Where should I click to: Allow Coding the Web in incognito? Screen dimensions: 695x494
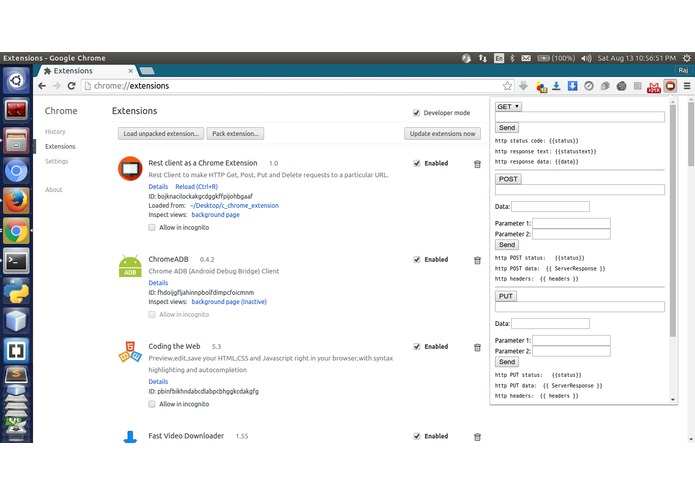[x=152, y=404]
